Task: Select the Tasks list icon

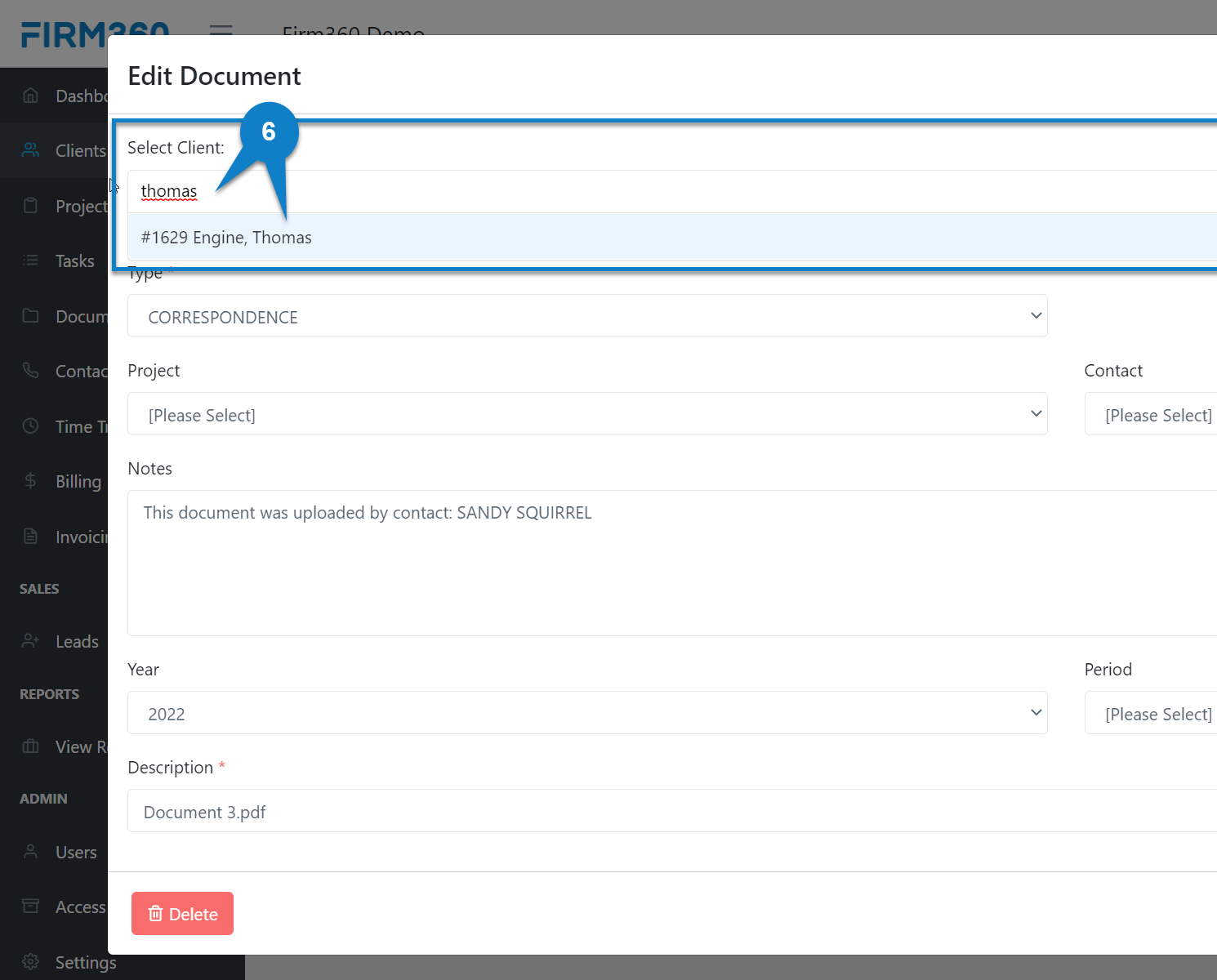Action: 30,261
